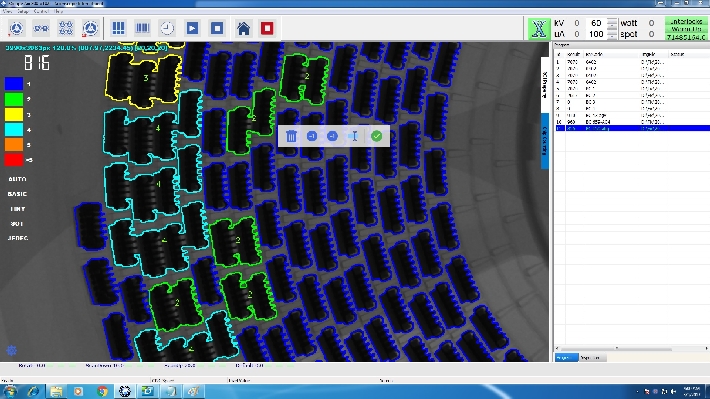Screen dimensions: 710x399
Task: Click the blue stop square toolbar icon
Action: click(x=217, y=28)
